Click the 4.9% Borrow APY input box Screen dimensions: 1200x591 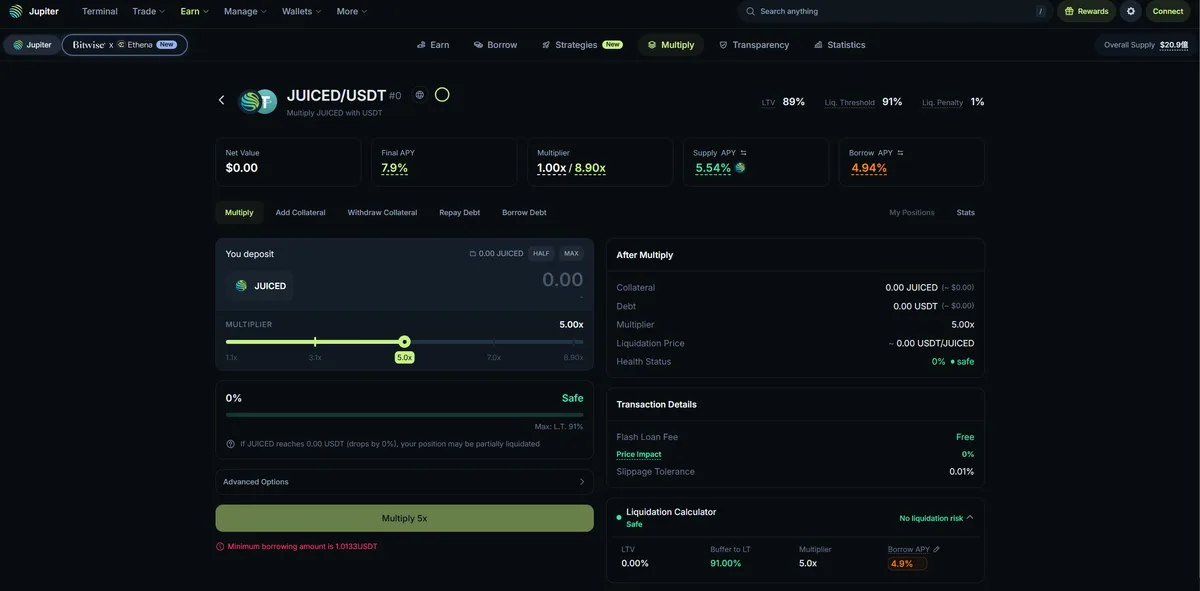(908, 564)
